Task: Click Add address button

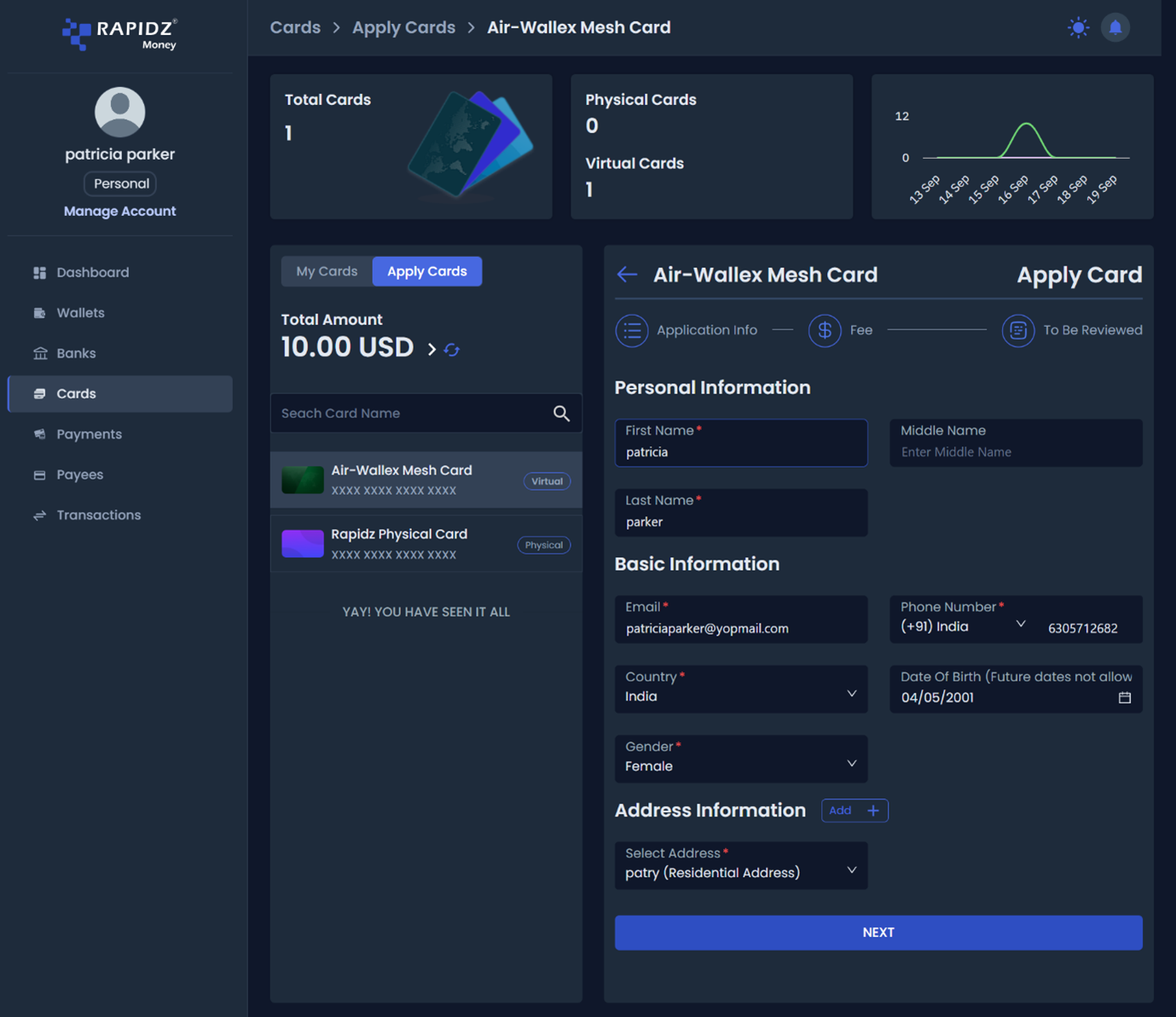Action: pyautogui.click(x=854, y=811)
